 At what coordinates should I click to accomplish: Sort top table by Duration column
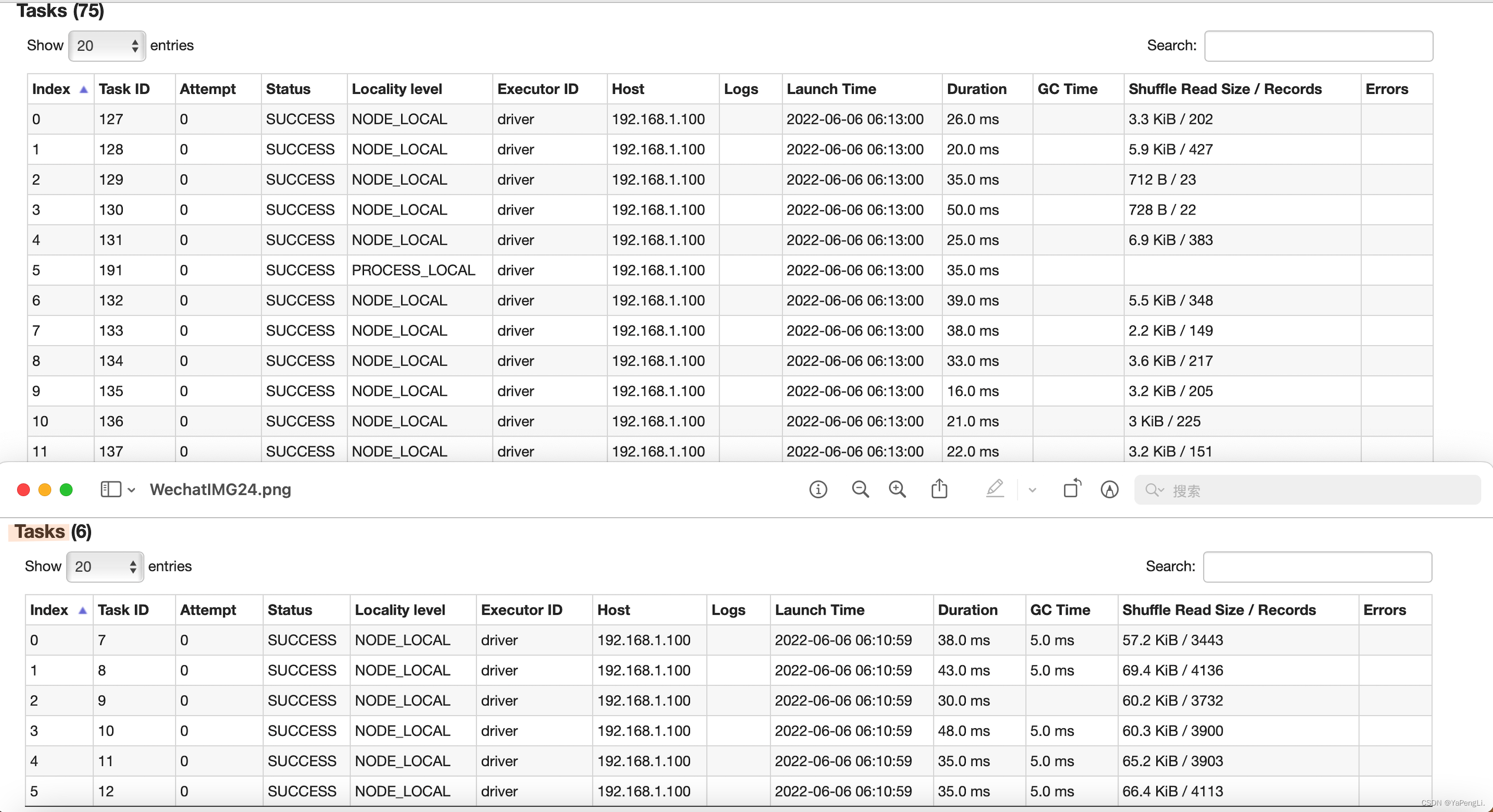click(976, 89)
